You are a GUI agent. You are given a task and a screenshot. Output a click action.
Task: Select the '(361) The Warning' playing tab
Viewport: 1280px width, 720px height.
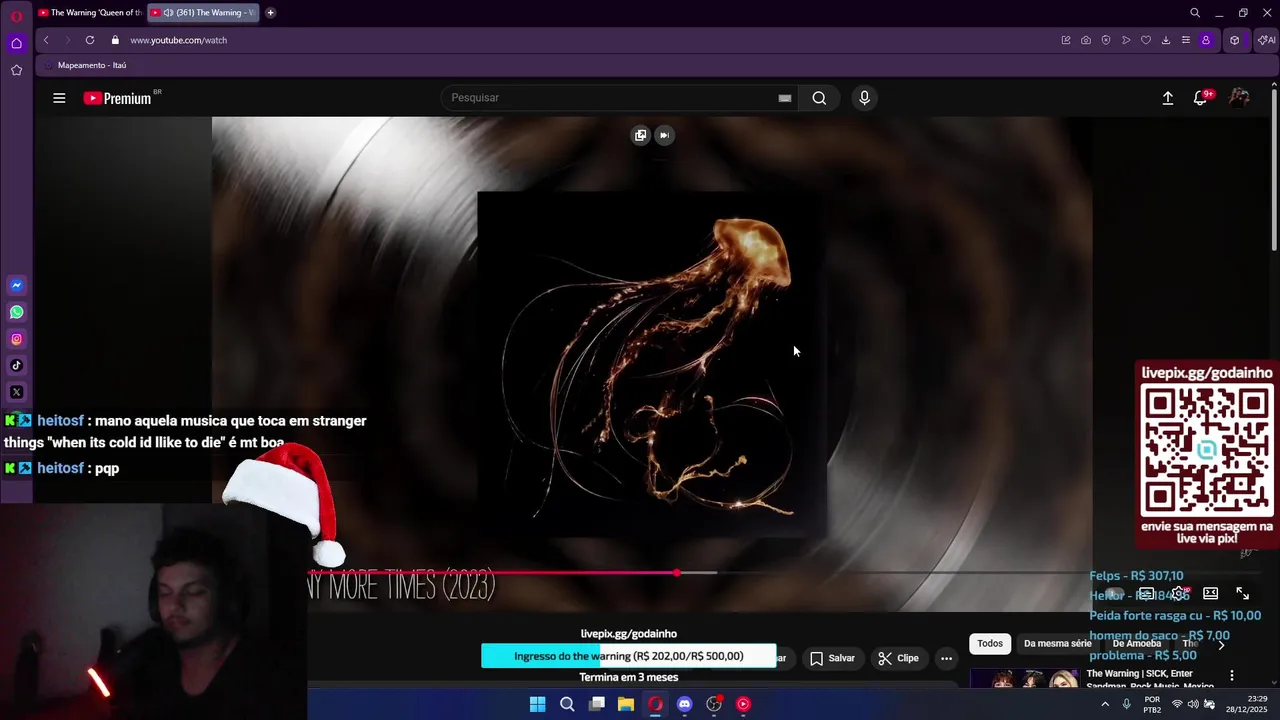click(x=203, y=13)
